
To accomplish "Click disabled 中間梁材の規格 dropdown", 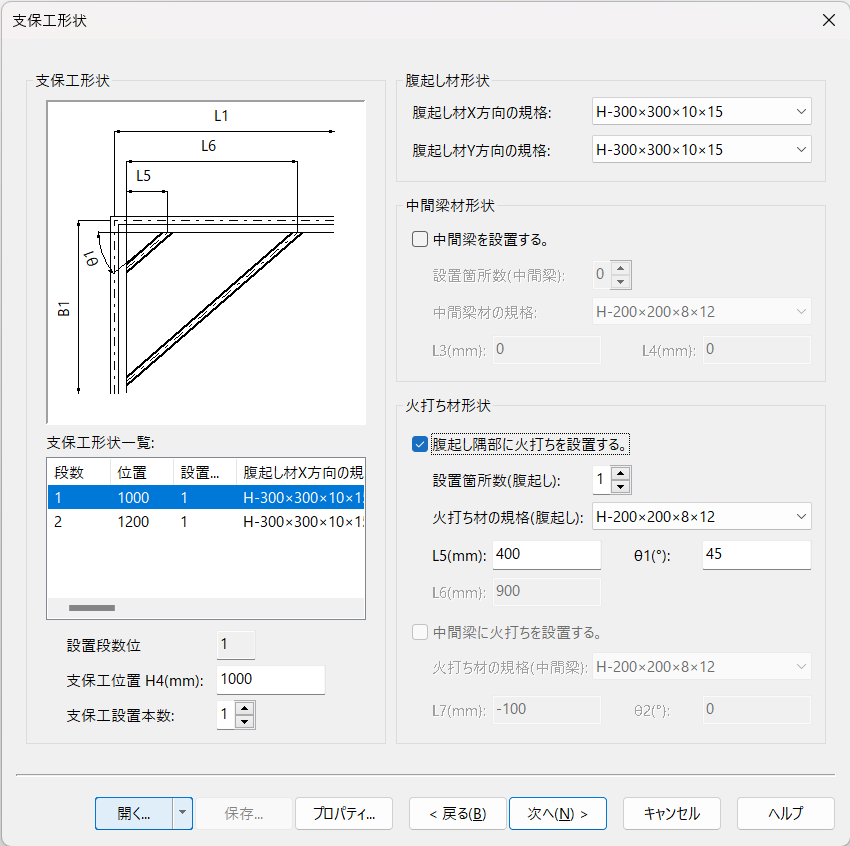I will [701, 312].
